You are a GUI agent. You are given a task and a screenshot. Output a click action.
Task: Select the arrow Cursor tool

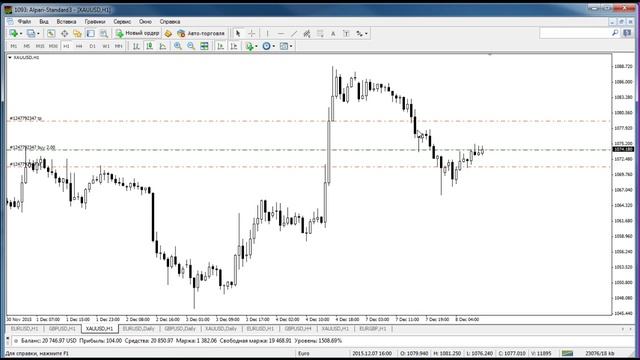[x=238, y=33]
